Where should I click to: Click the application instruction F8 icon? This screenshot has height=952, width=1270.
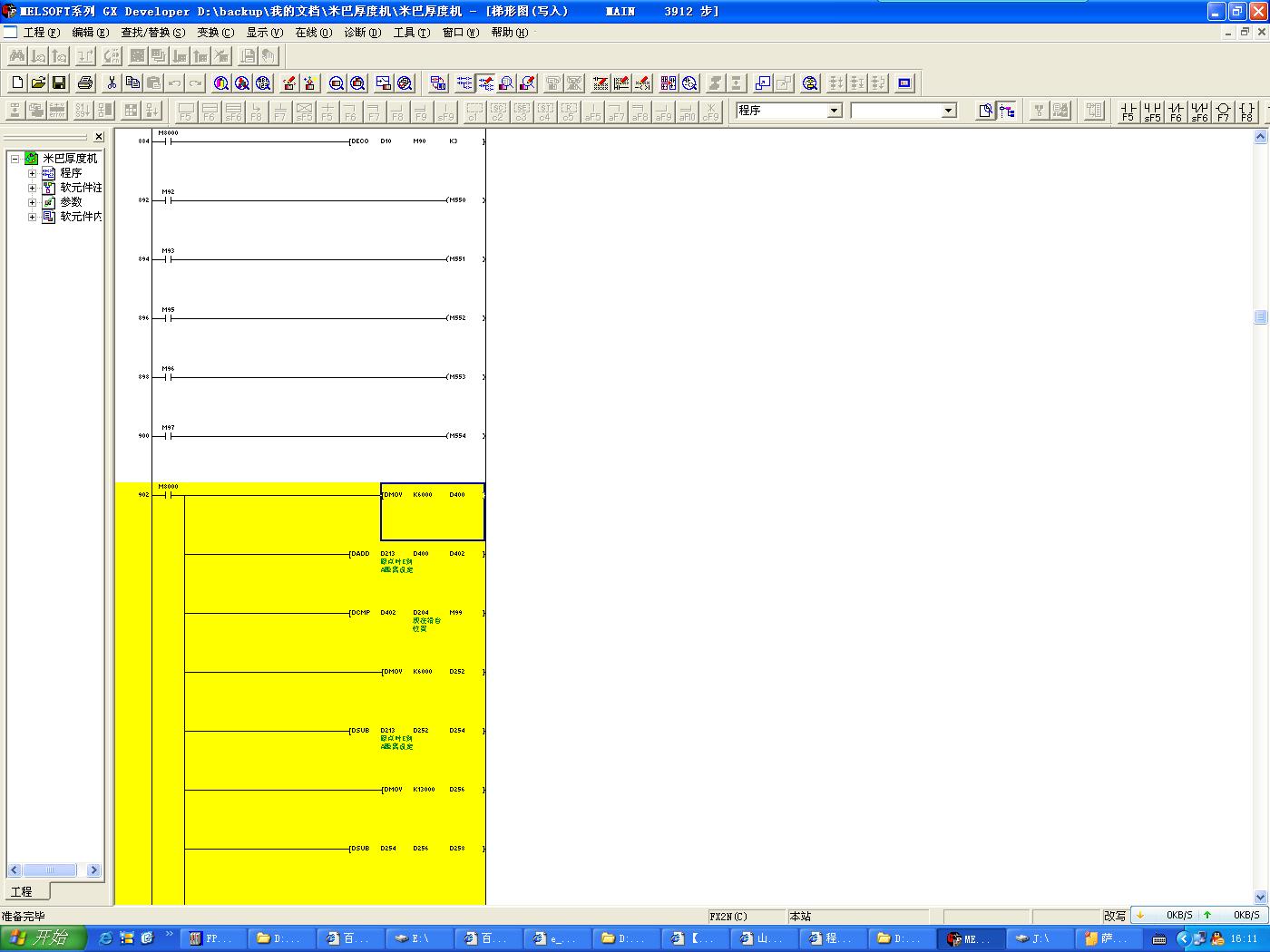coord(1246,111)
